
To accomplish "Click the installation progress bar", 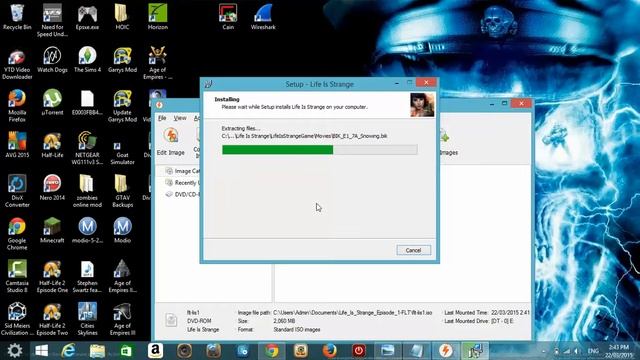I will [x=320, y=150].
